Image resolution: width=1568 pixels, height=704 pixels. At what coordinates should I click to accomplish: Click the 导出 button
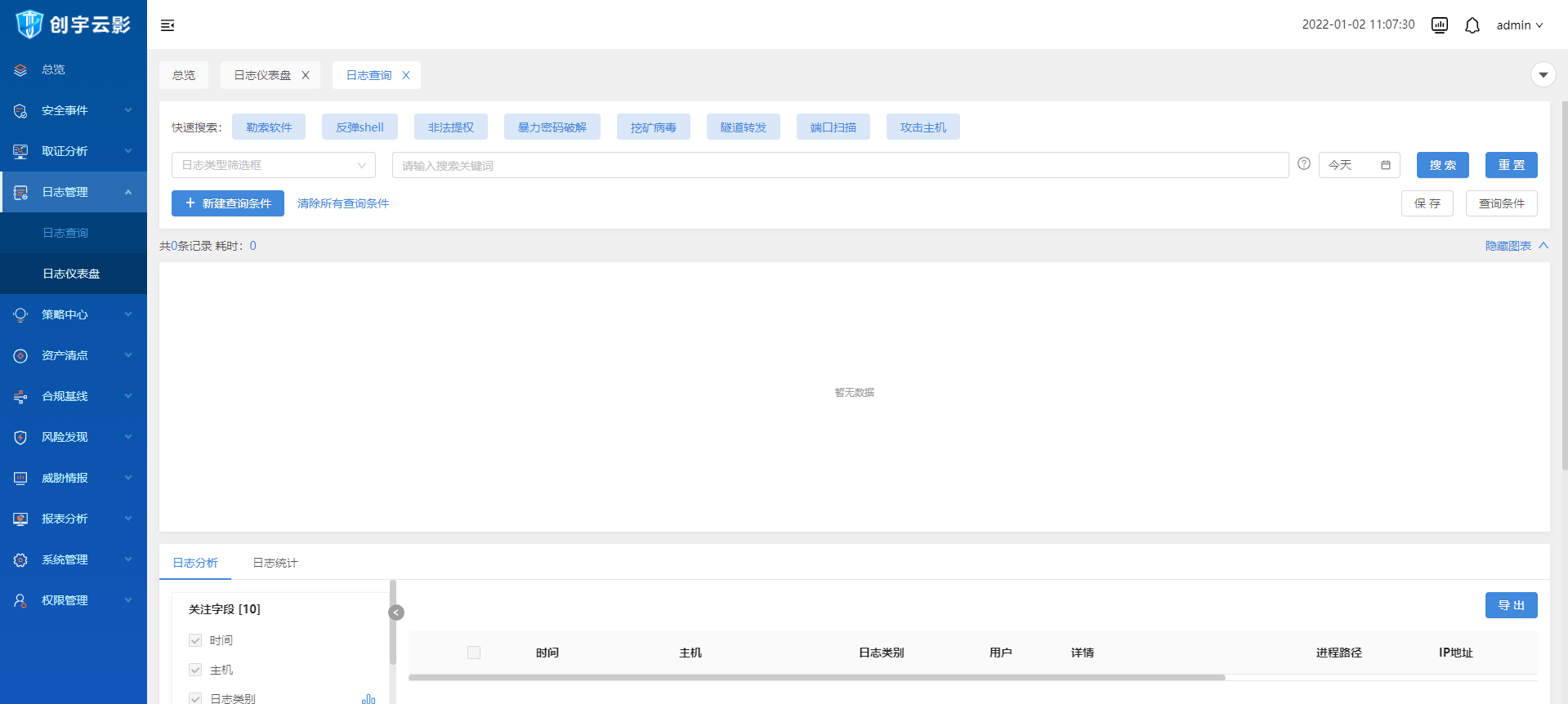[1512, 605]
